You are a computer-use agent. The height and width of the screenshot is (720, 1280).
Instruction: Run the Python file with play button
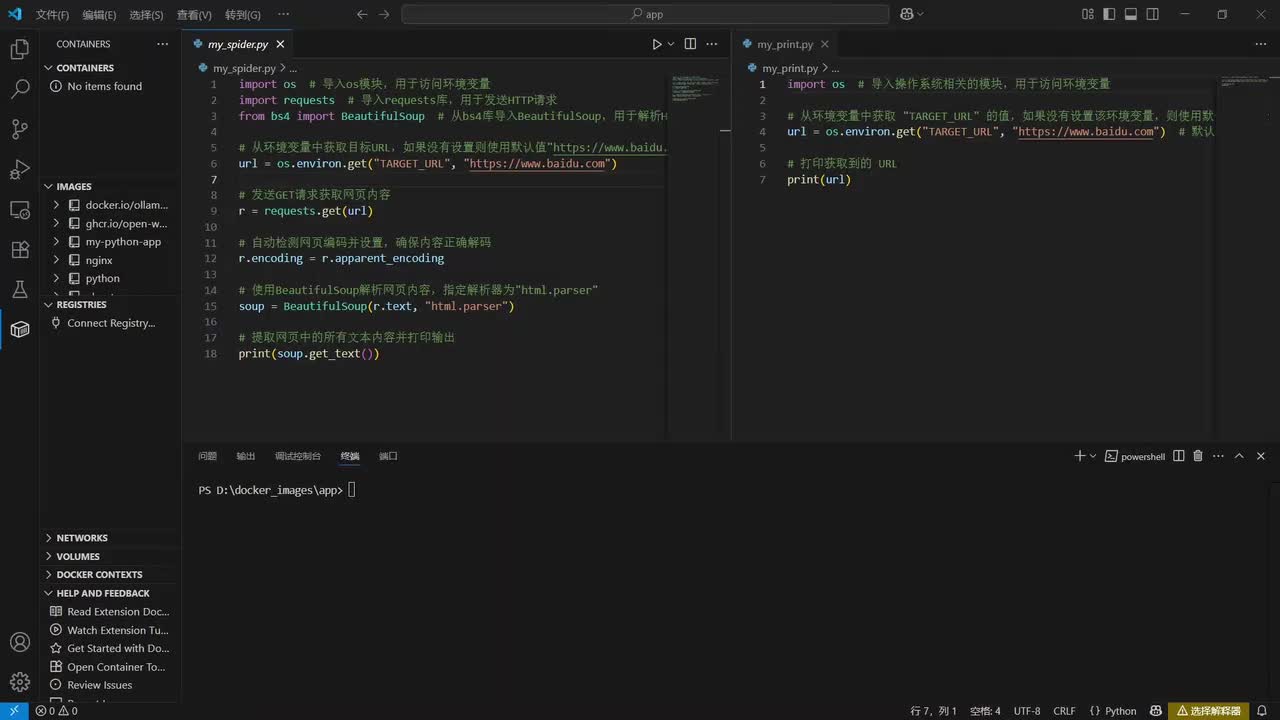657,44
